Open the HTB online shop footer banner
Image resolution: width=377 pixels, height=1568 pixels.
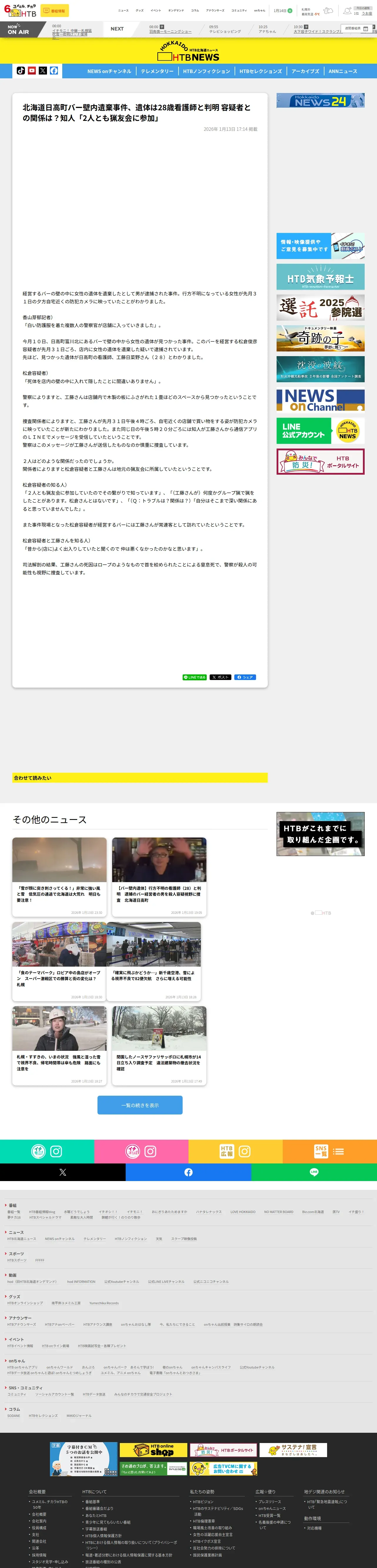pos(153,1450)
